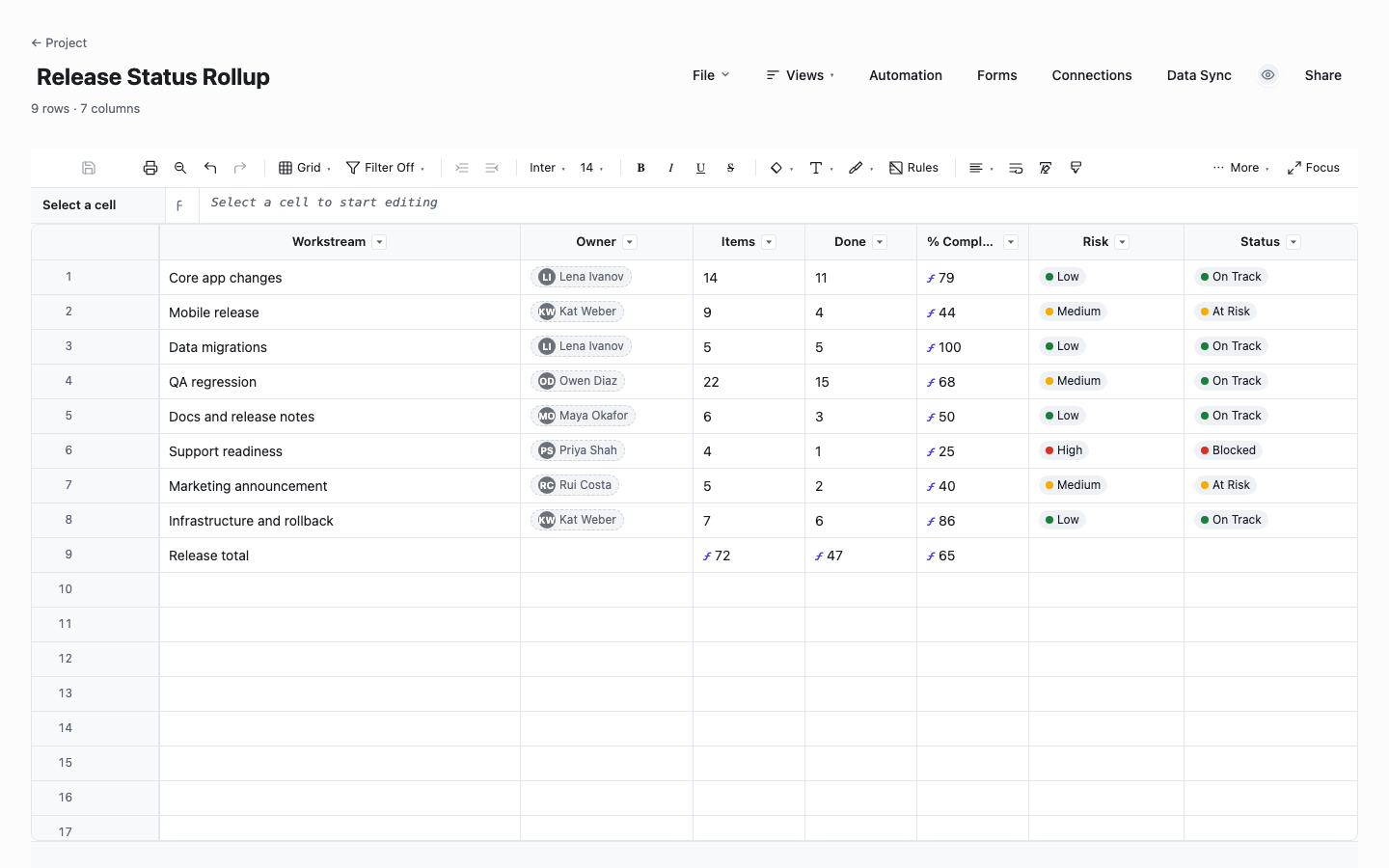1389x868 pixels.
Task: Click the formula bar input field
Action: coord(778,204)
